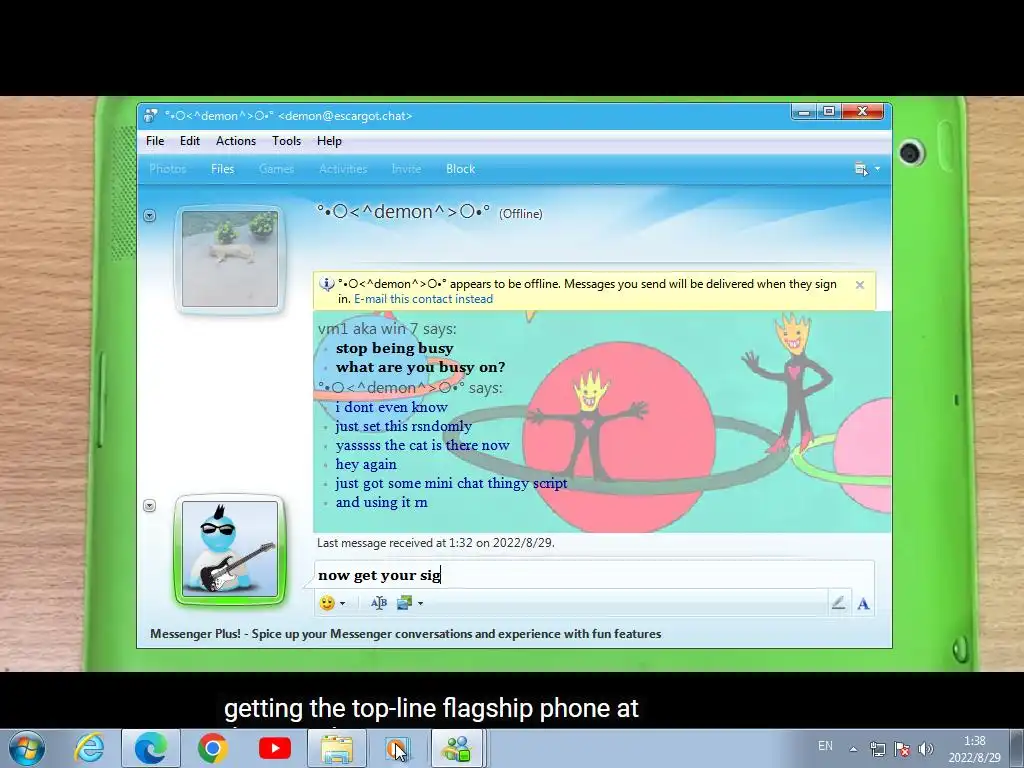Click the contact name °•O<^demon^>O•°
This screenshot has width=1024, height=768.
click(x=403, y=212)
